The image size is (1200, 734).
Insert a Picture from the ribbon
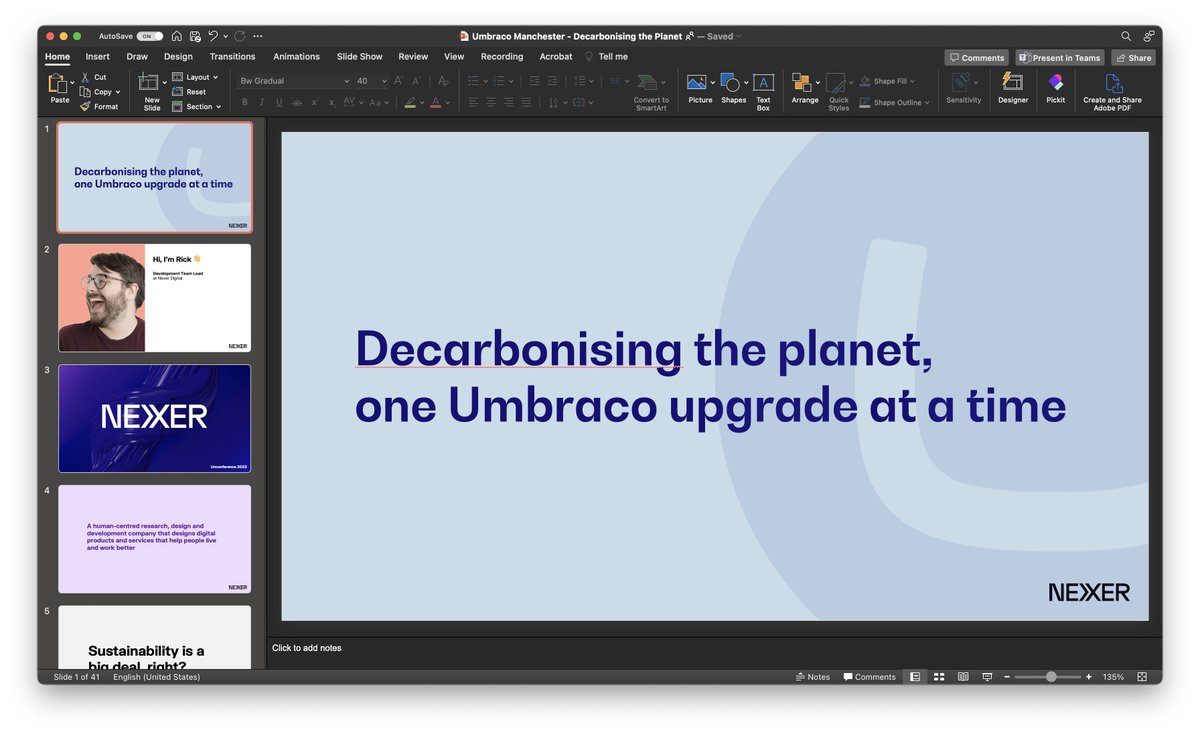pyautogui.click(x=700, y=88)
